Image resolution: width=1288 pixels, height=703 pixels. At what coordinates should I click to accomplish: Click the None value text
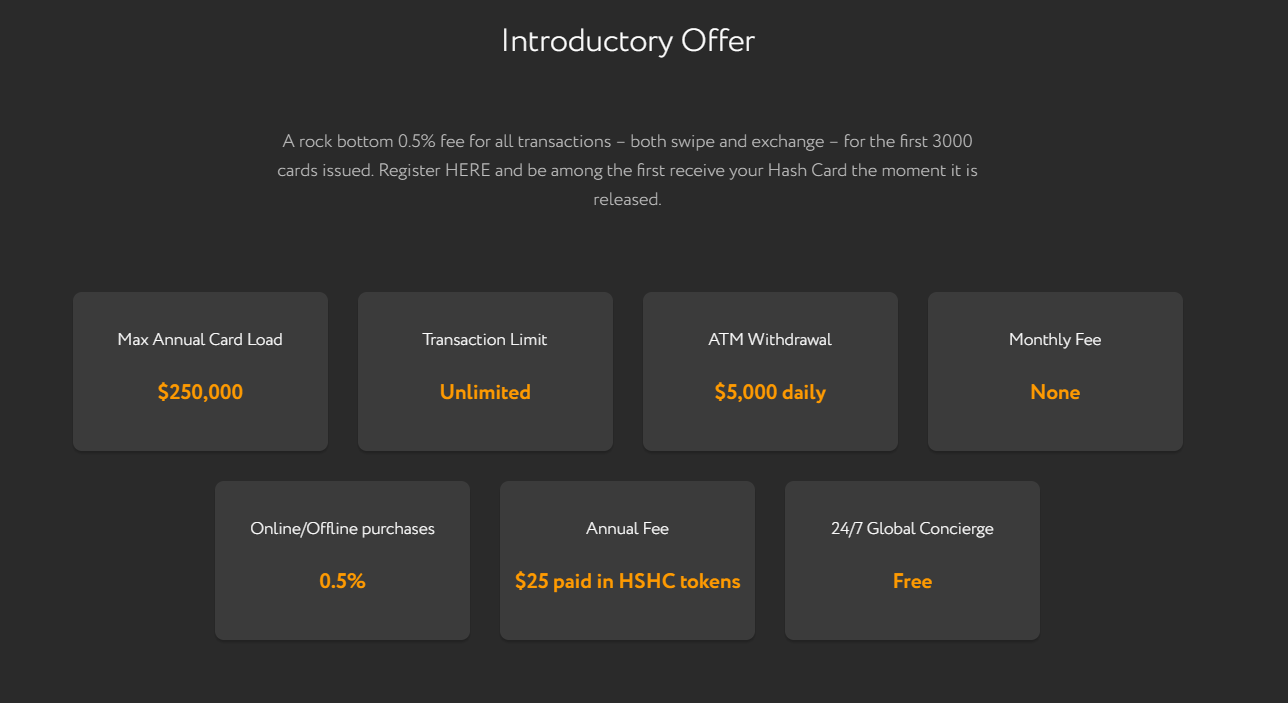(x=1055, y=392)
